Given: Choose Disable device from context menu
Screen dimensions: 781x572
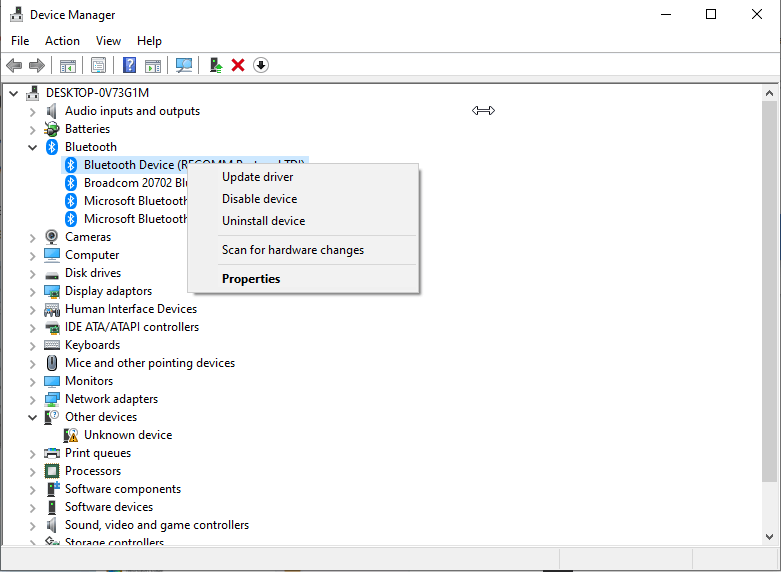Looking at the screenshot, I should [x=303, y=199].
